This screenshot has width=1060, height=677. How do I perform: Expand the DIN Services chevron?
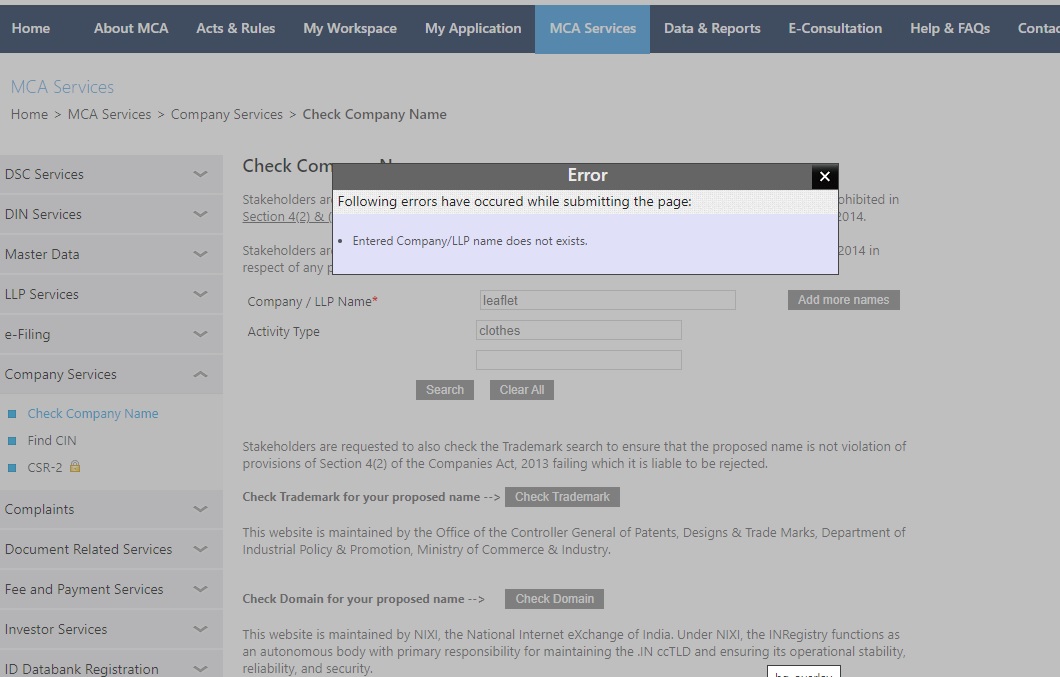pyautogui.click(x=200, y=214)
